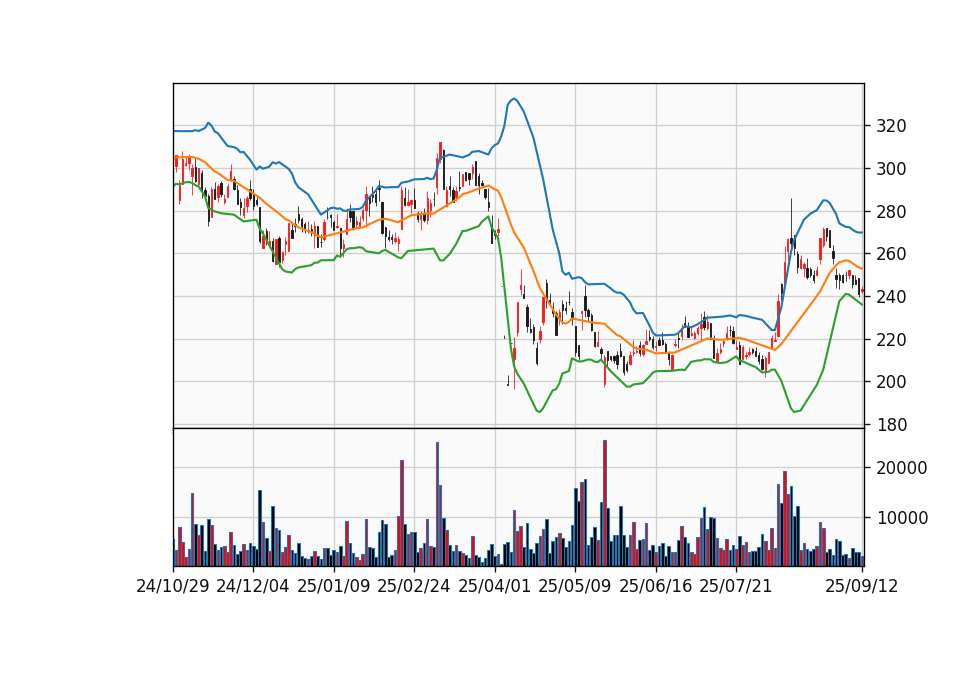Image resolution: width=960 pixels, height=690 pixels.
Task: Click the 25/09/12 date label
Action: click(861, 586)
